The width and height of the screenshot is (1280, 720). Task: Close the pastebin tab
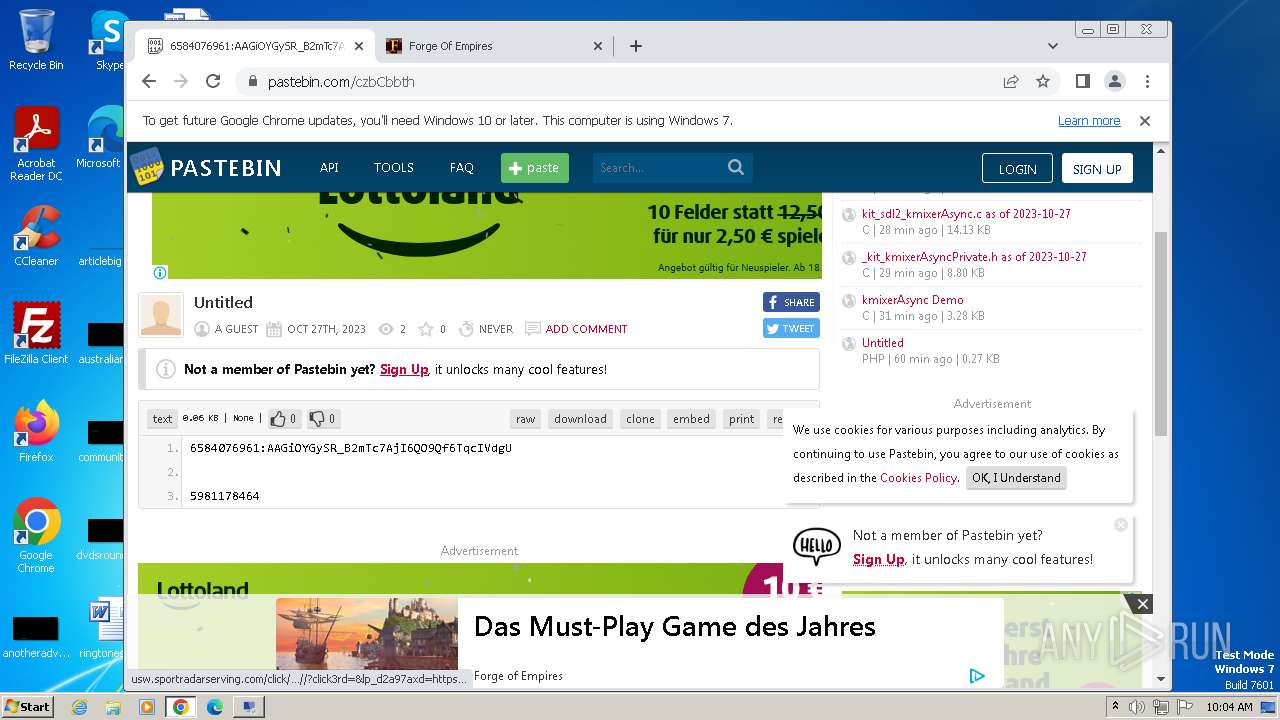(x=360, y=46)
